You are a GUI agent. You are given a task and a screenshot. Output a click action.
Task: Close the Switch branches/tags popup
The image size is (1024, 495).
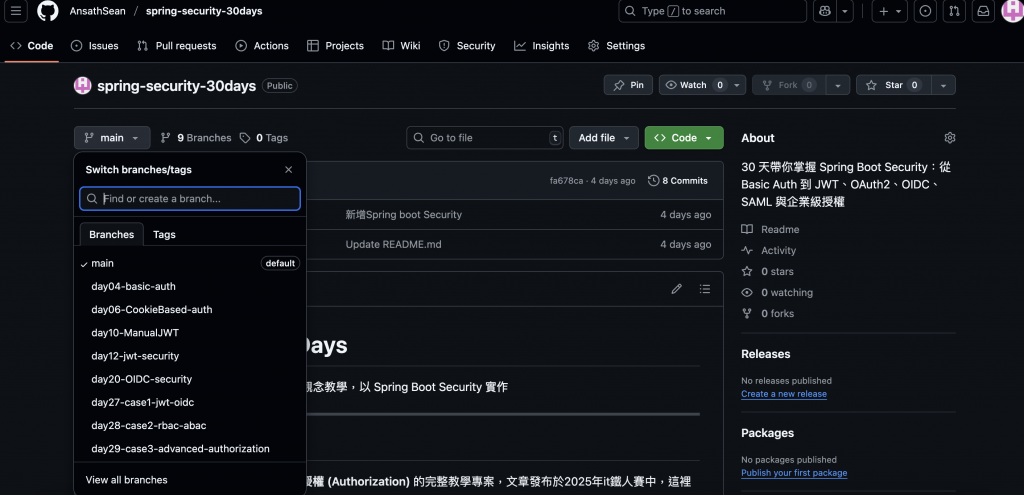click(289, 170)
